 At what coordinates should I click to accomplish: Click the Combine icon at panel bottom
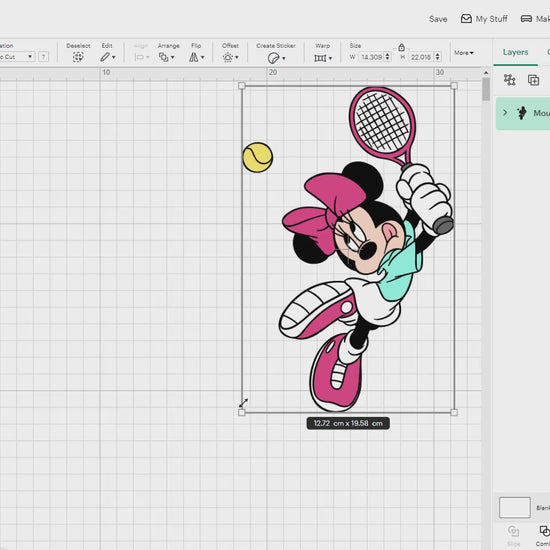pos(544,531)
